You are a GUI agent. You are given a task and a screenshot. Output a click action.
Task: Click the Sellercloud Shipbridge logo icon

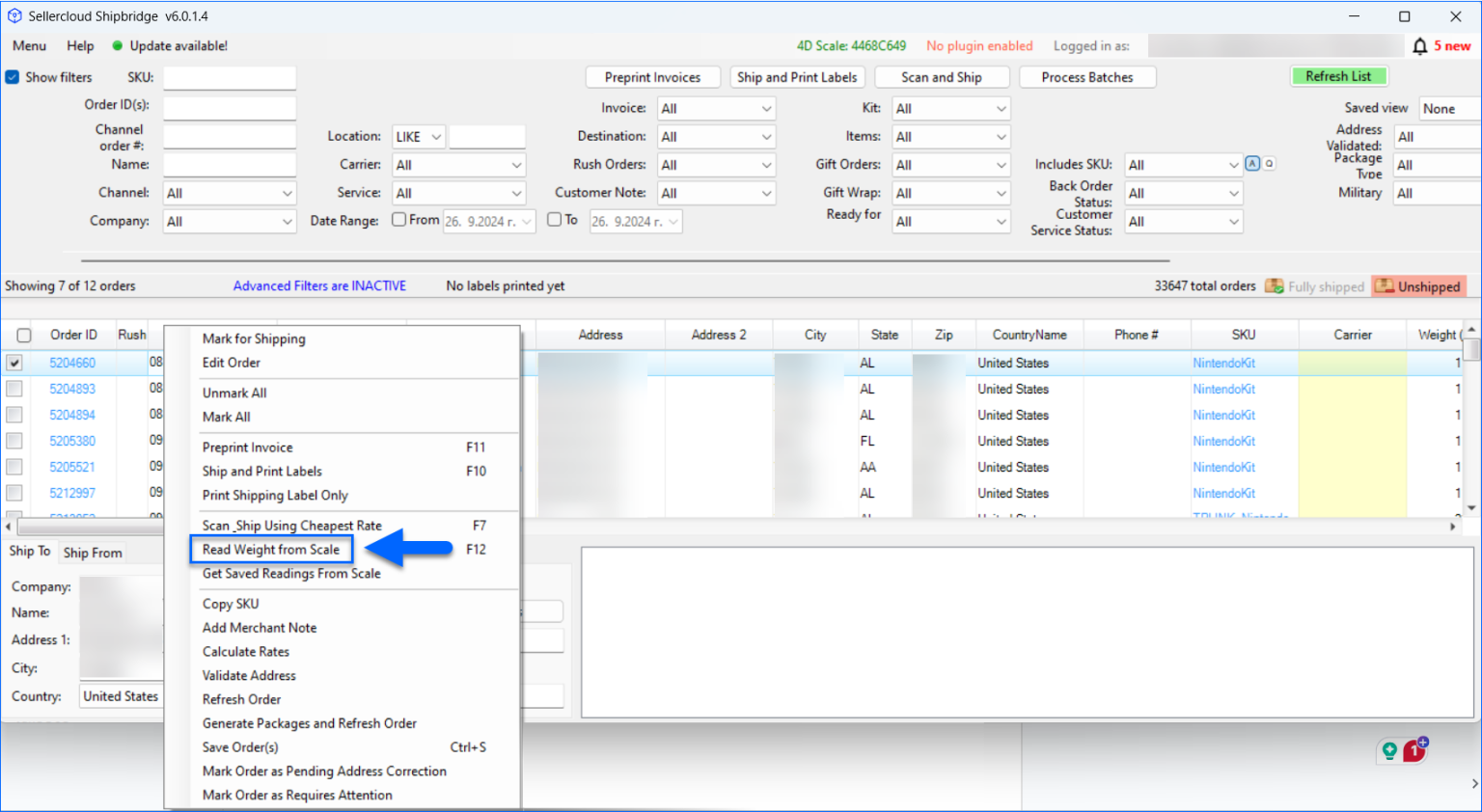click(14, 15)
